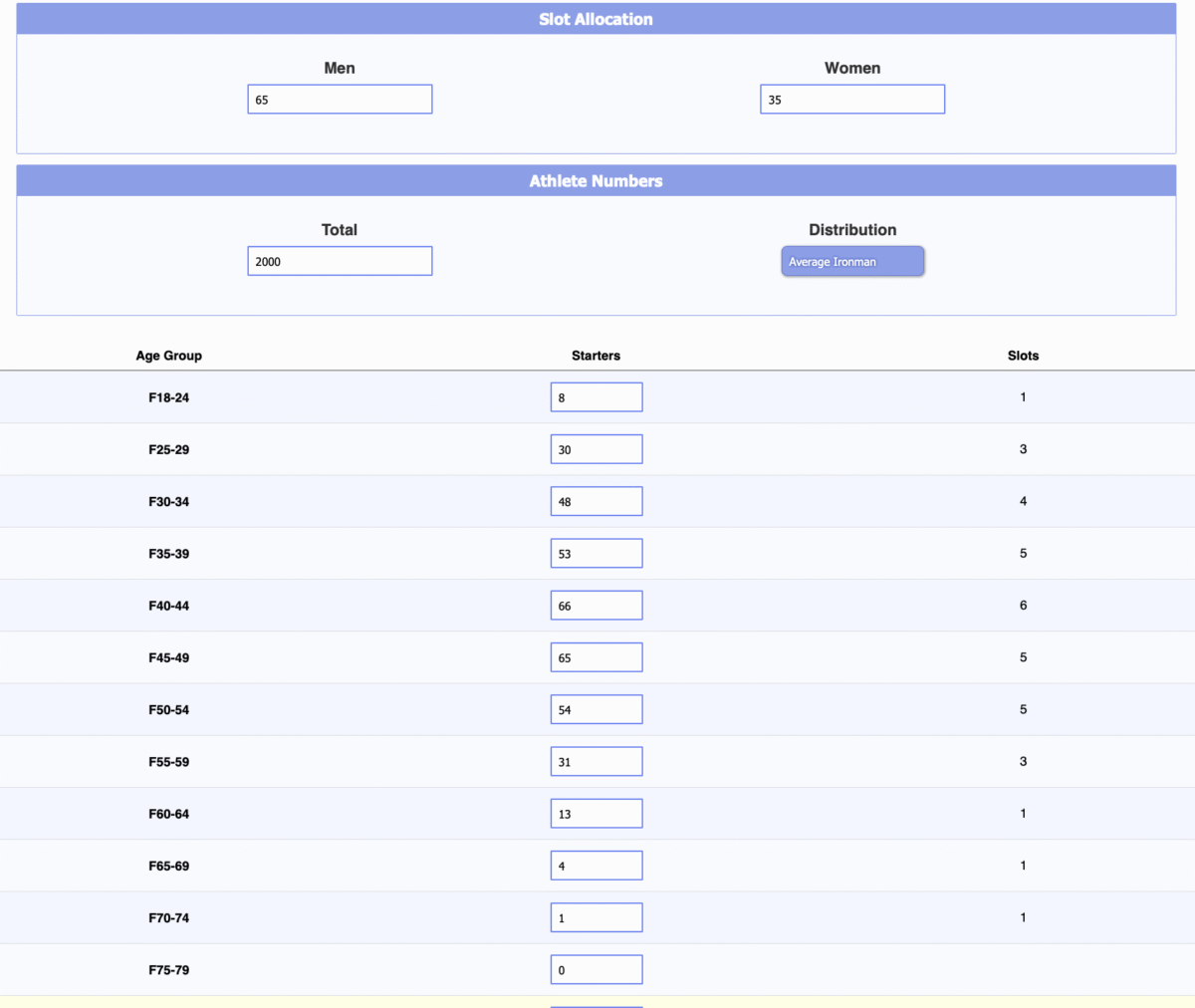Click the Starters column header

596,356
